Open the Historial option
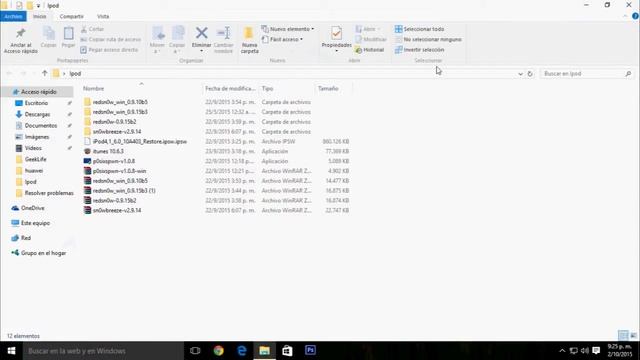The image size is (640, 360). 369,50
